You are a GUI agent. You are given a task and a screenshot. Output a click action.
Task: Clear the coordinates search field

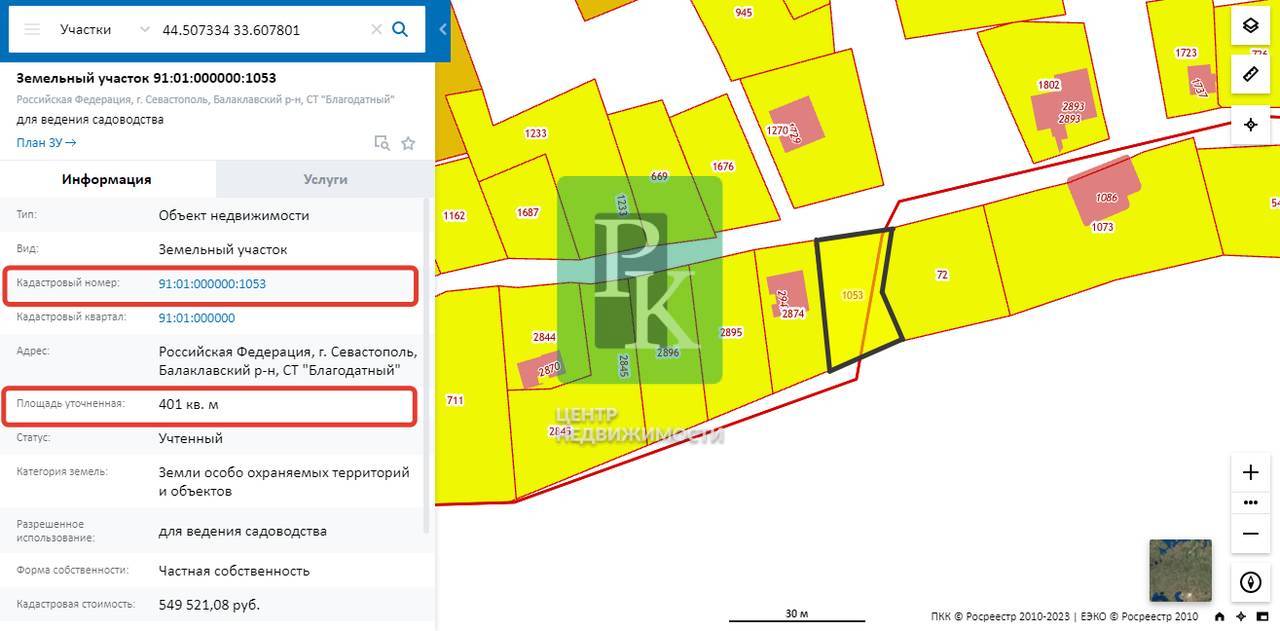point(376,30)
